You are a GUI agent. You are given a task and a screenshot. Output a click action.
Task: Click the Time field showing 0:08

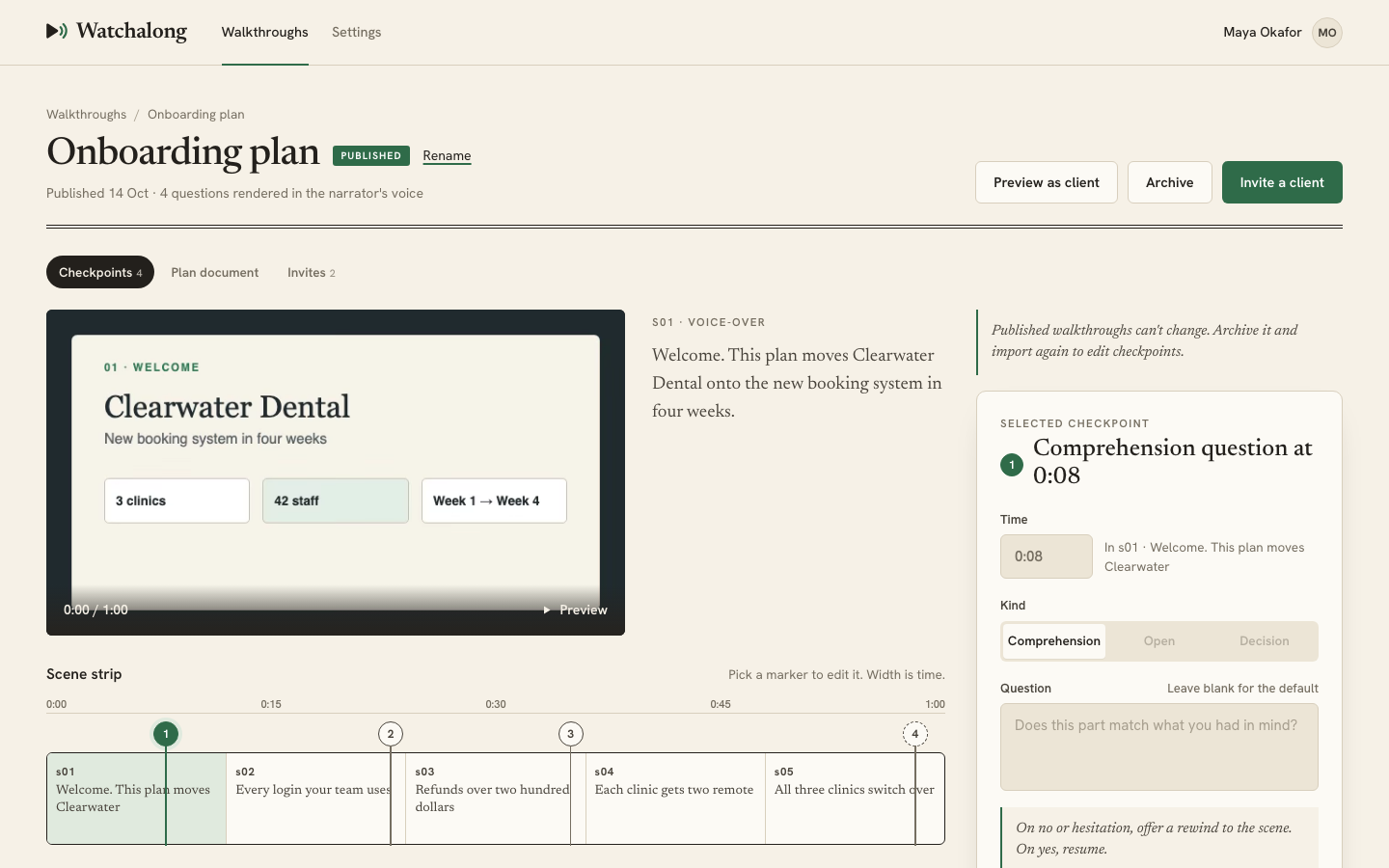pyautogui.click(x=1047, y=556)
